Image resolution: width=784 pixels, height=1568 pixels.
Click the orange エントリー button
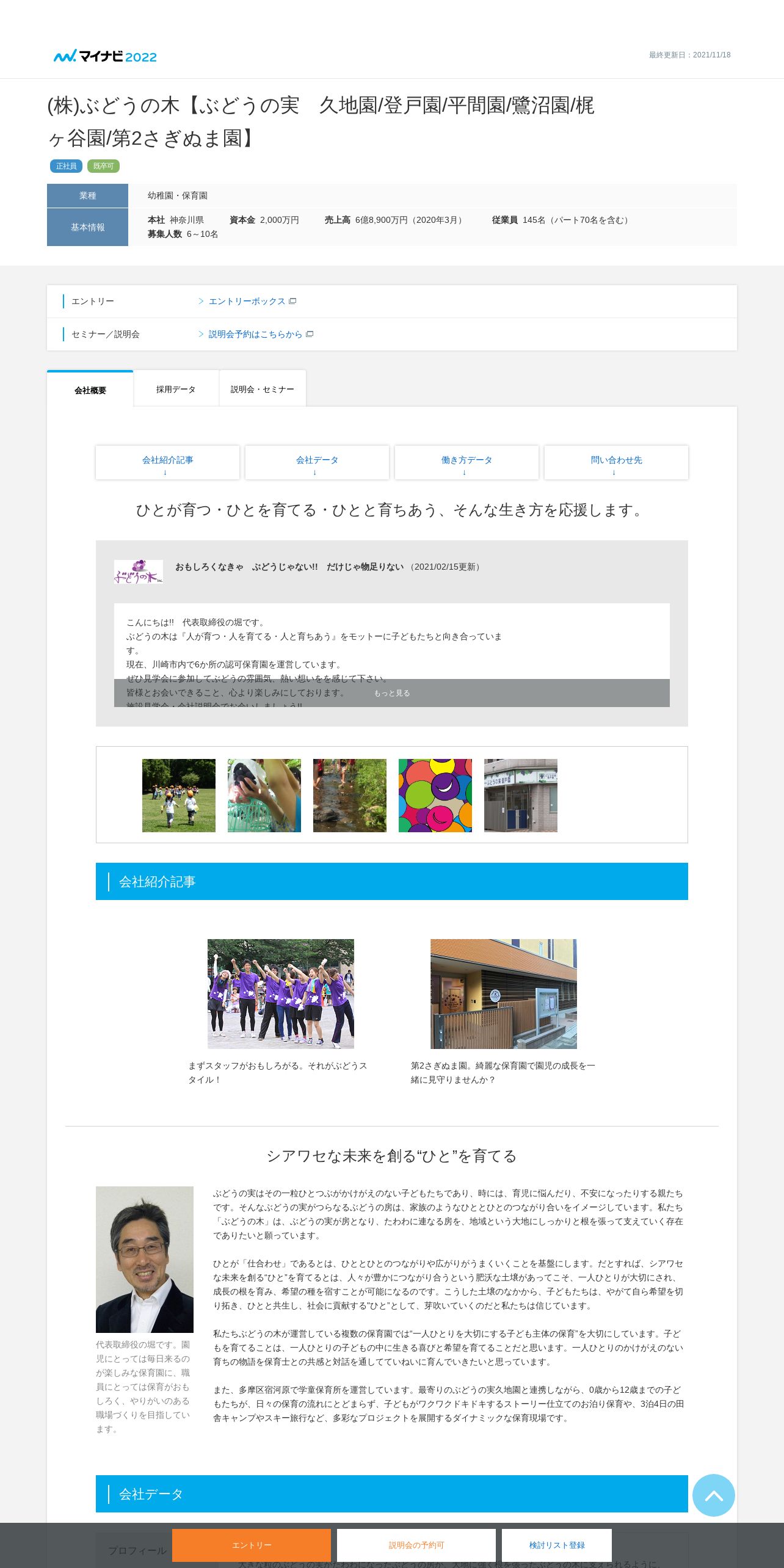pyautogui.click(x=252, y=1545)
